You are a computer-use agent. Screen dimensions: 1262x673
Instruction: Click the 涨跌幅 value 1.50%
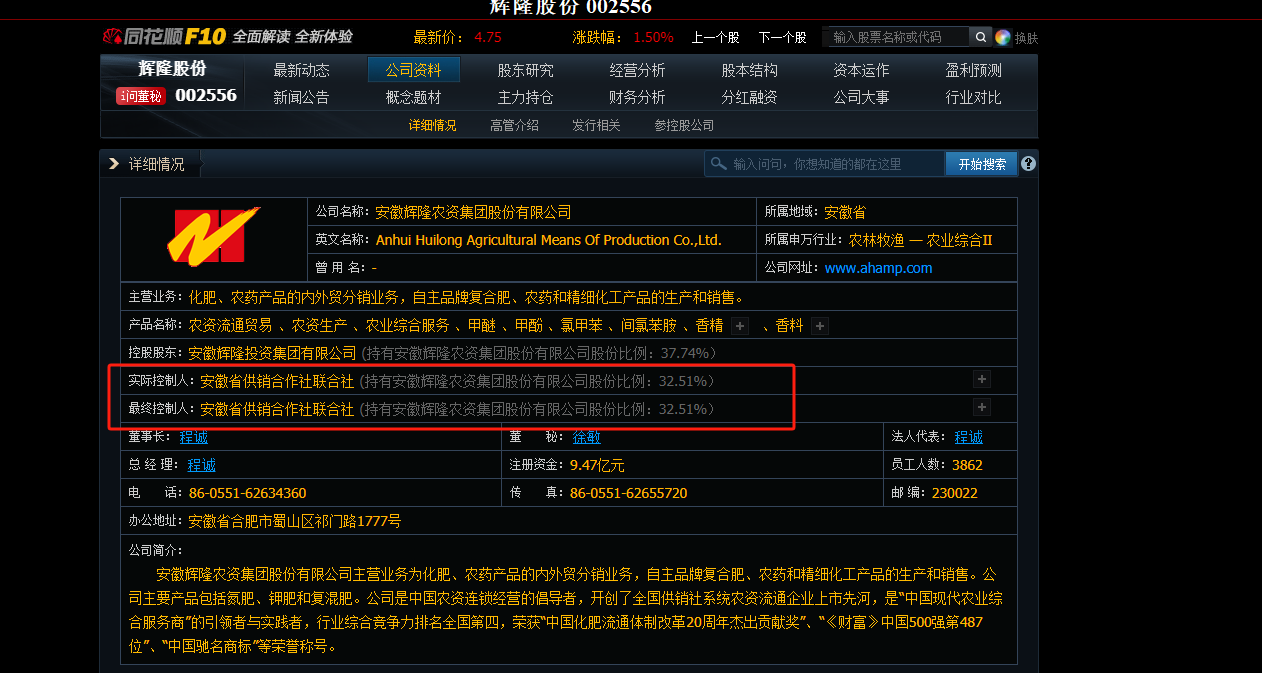pos(653,37)
